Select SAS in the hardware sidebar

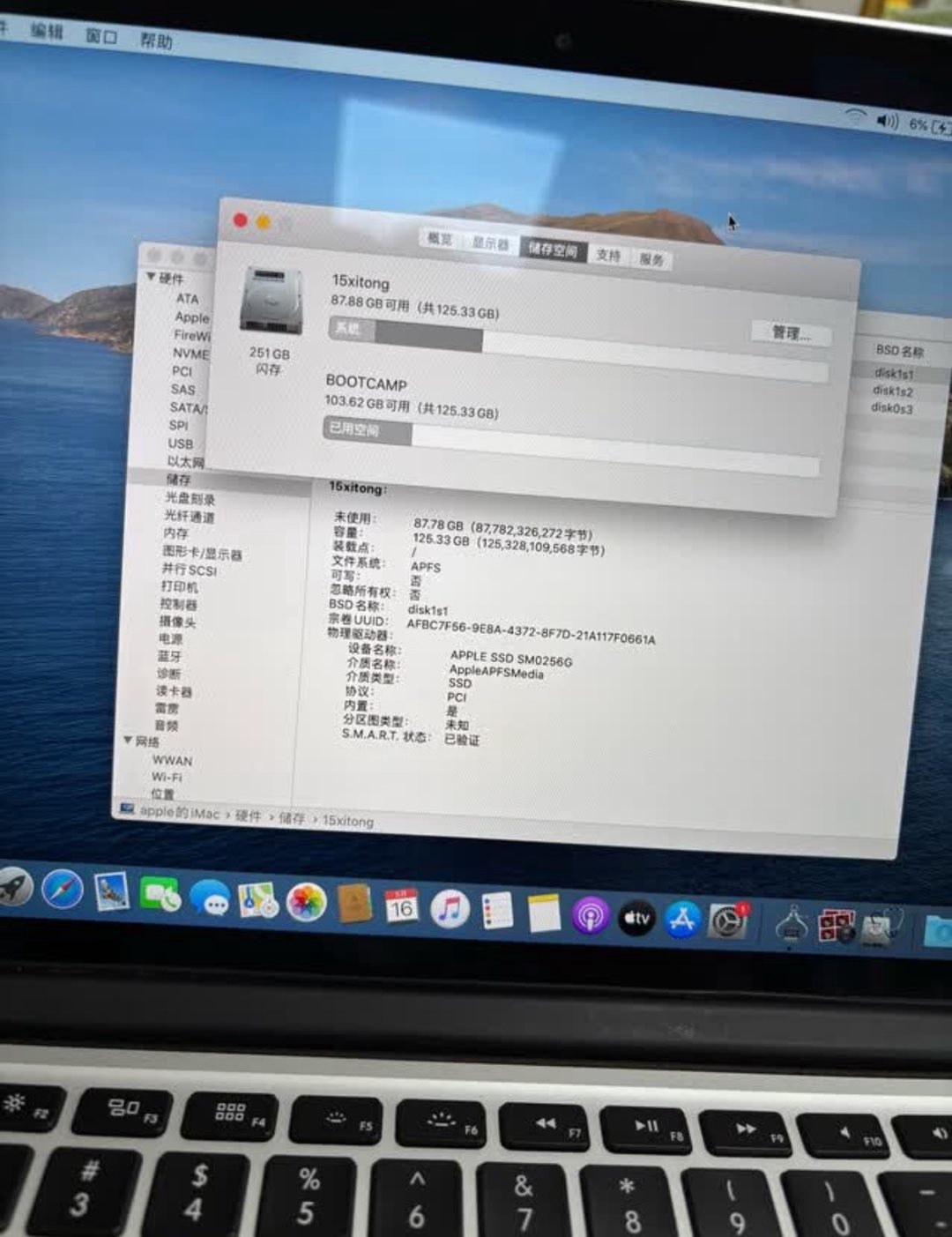pos(182,390)
